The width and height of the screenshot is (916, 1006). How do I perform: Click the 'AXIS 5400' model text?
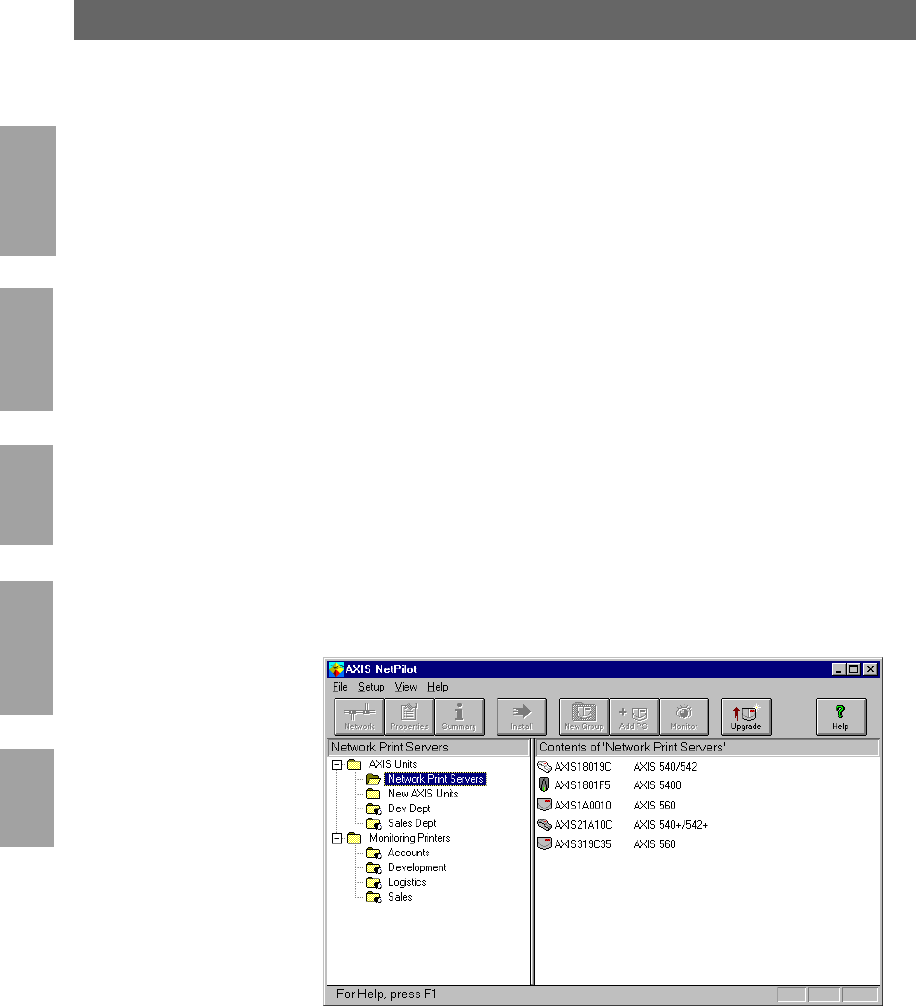click(x=657, y=785)
